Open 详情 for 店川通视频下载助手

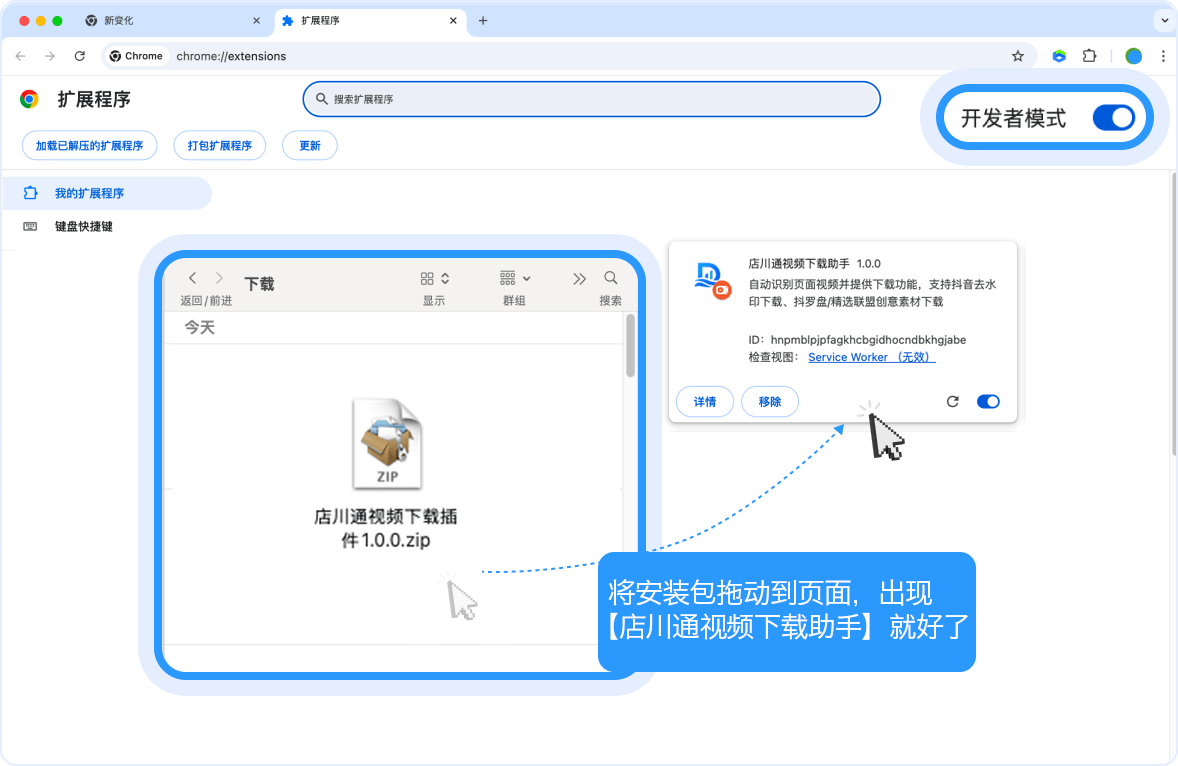click(705, 402)
